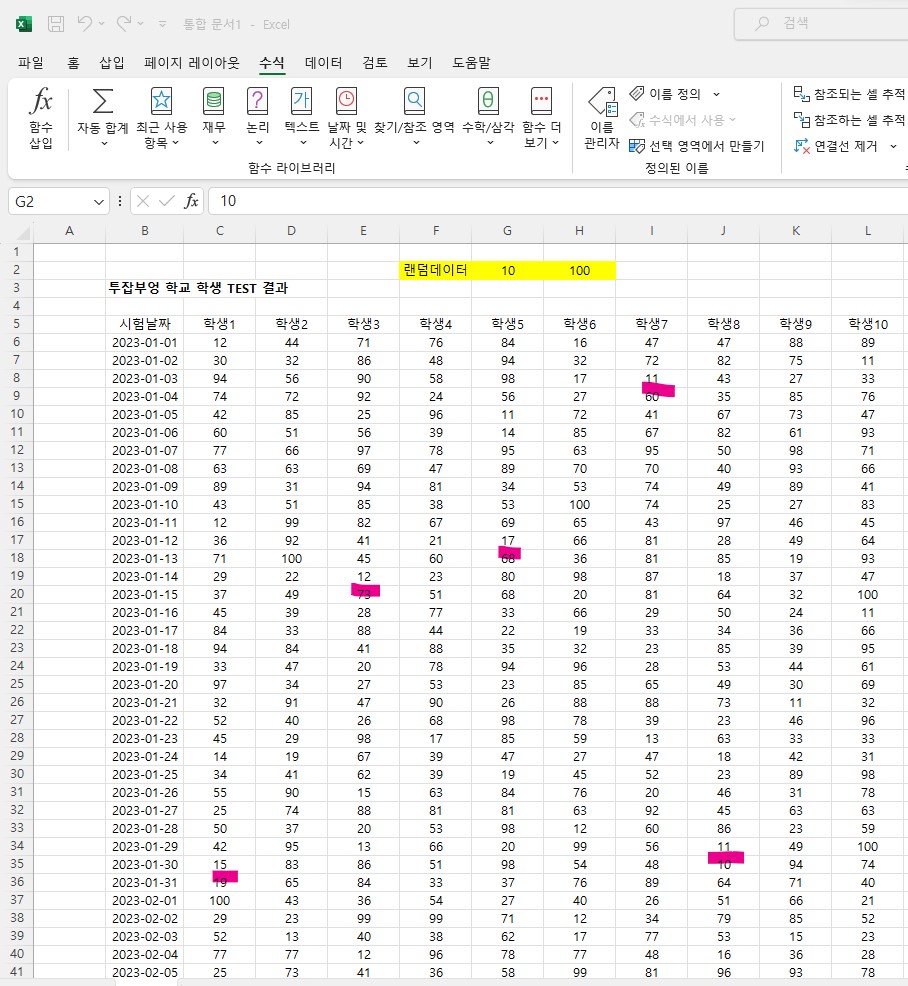The width and height of the screenshot is (908, 986).
Task: Click the Excel app logo icon
Action: 24,24
